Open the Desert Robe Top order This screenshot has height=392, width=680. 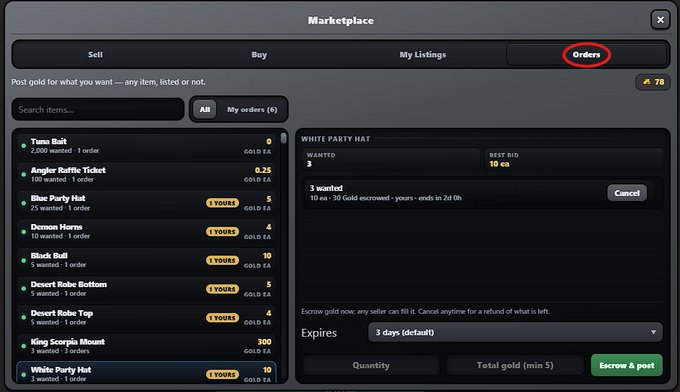pos(147,318)
